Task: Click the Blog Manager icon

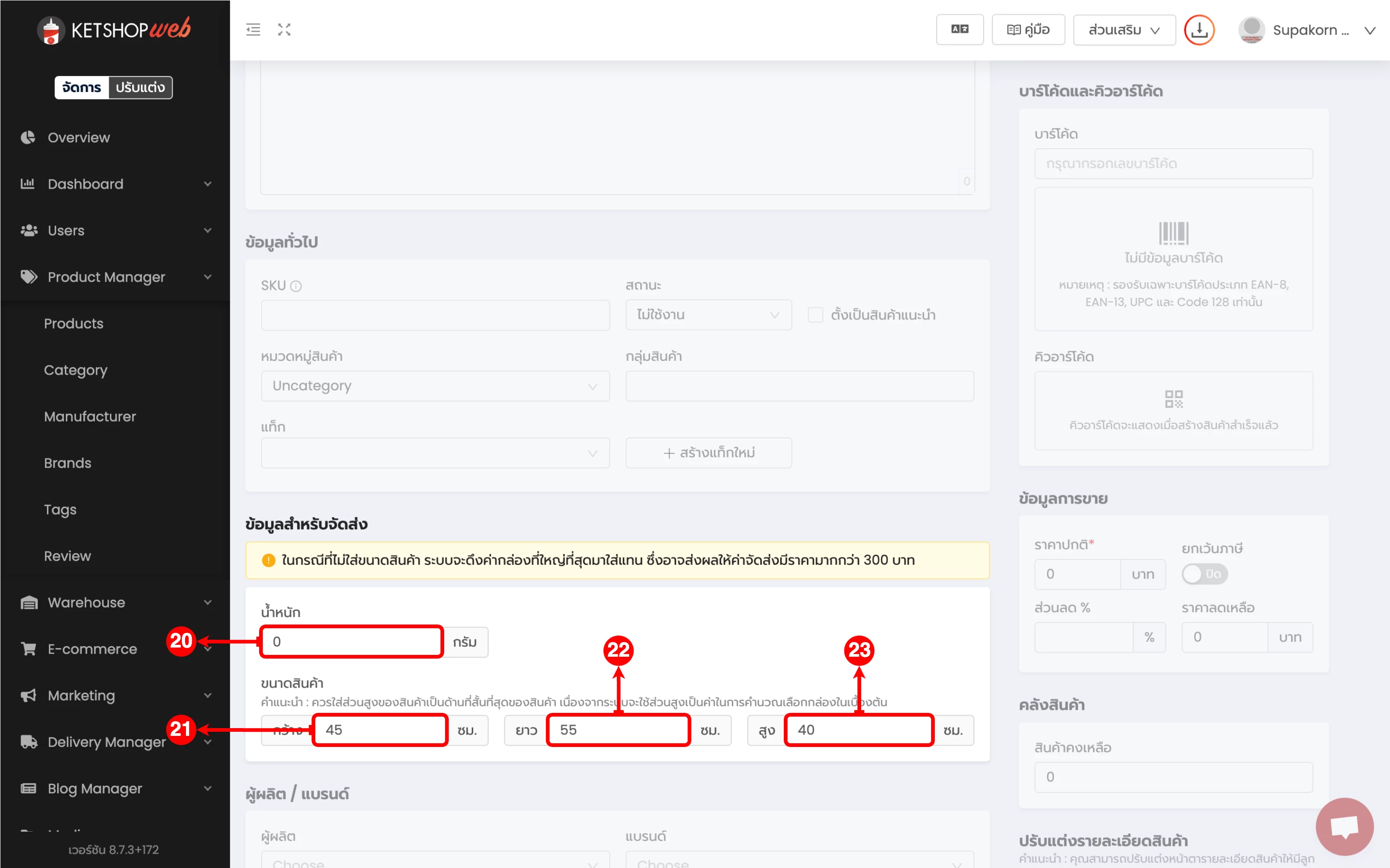Action: (x=28, y=788)
